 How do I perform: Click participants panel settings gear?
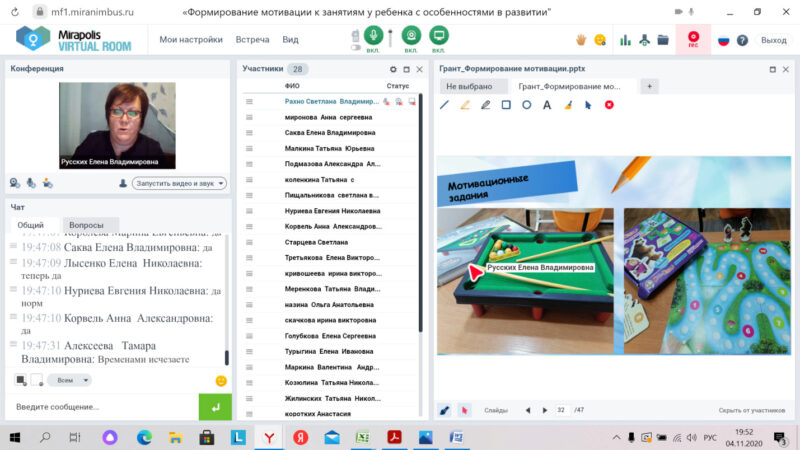coord(393,69)
